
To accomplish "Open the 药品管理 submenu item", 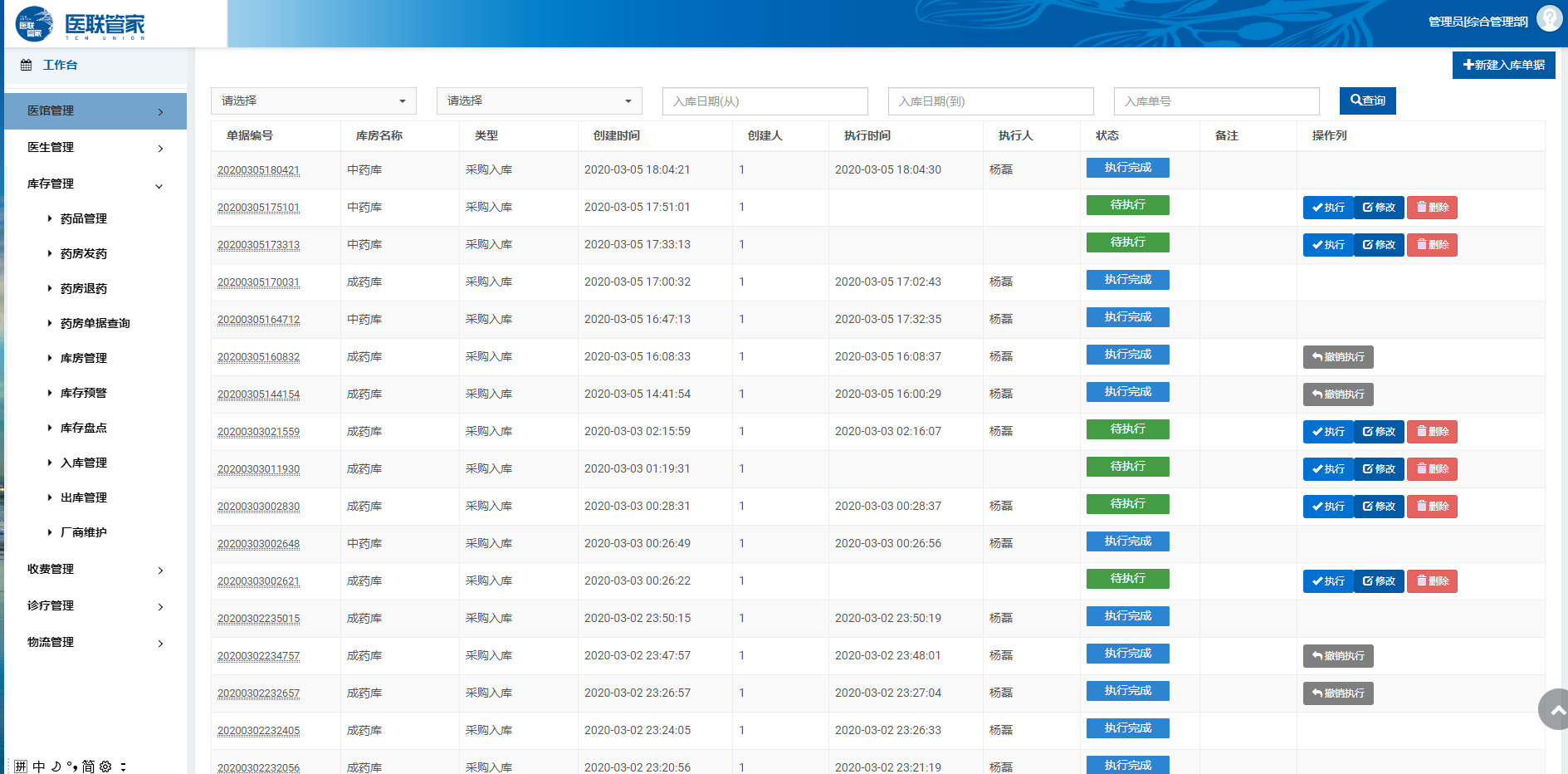I will click(x=83, y=218).
